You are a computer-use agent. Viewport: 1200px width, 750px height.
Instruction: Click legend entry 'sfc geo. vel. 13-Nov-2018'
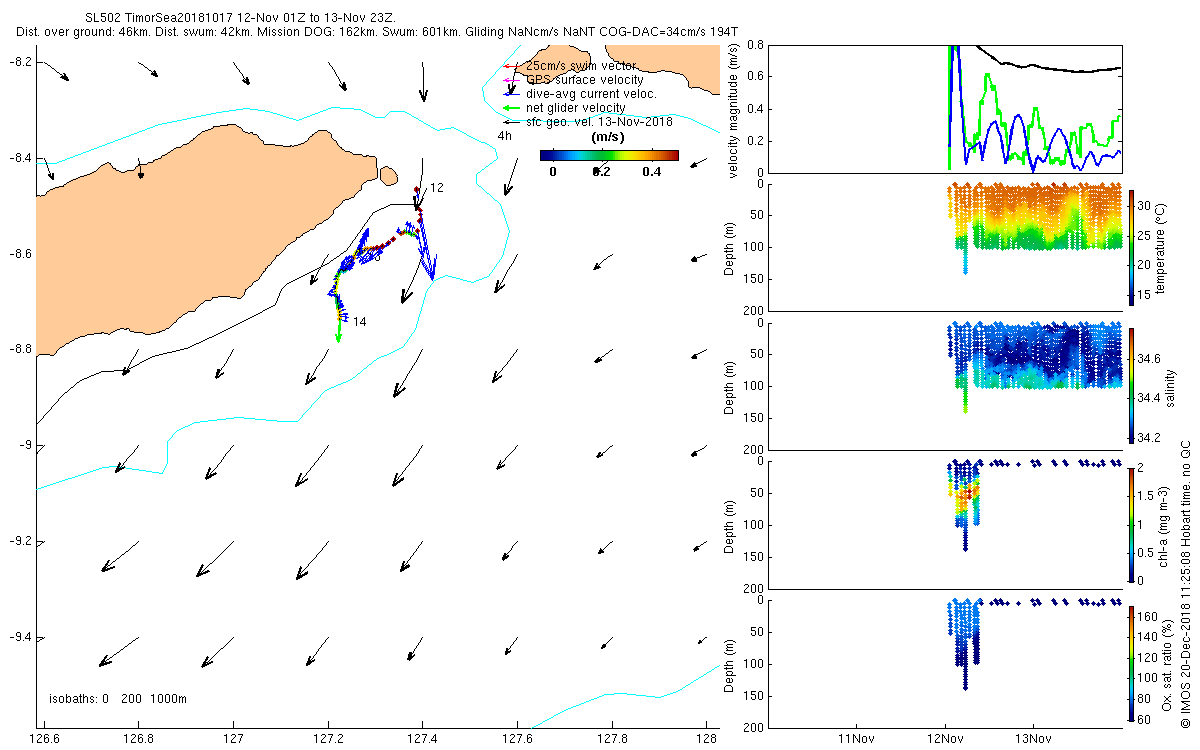(599, 122)
